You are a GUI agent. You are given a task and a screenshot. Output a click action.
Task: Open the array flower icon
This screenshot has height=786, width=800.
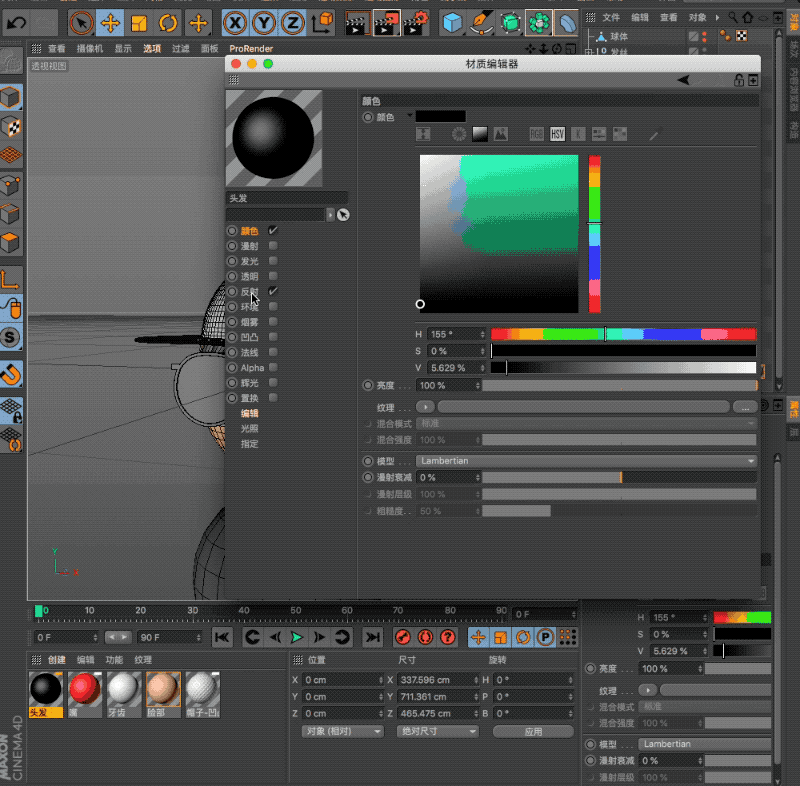tap(539, 23)
